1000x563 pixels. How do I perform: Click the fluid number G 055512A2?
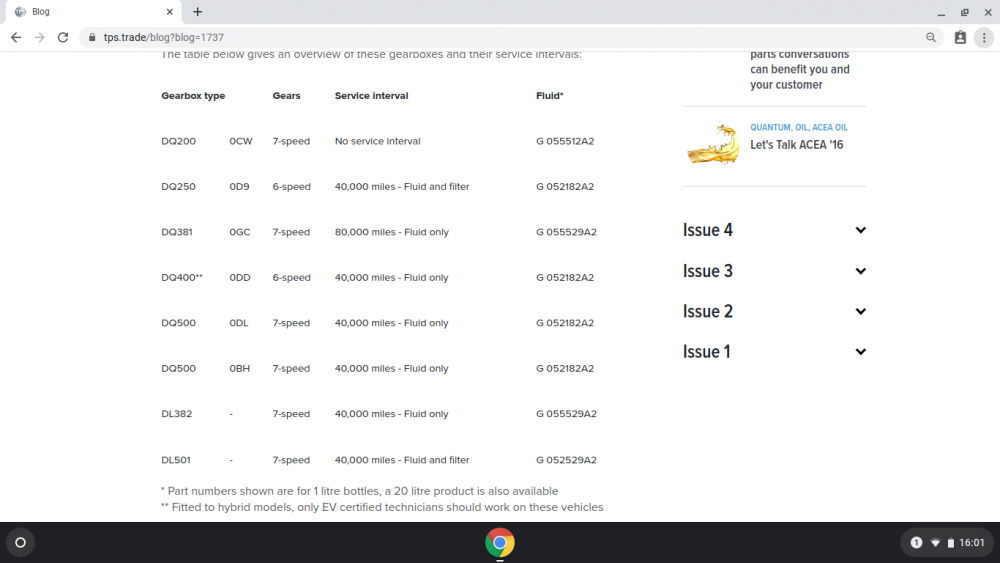click(565, 141)
